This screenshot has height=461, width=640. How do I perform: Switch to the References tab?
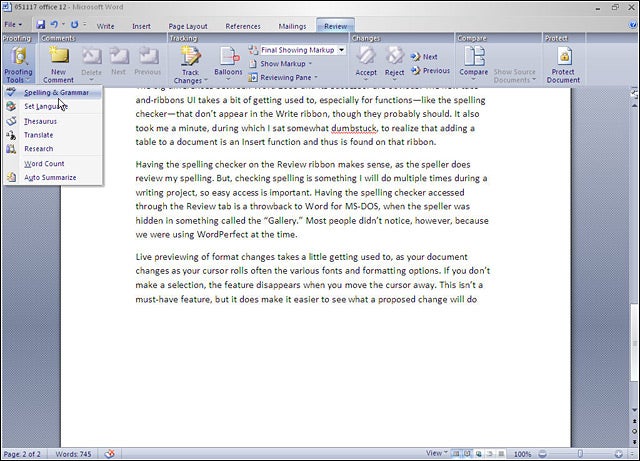243,26
